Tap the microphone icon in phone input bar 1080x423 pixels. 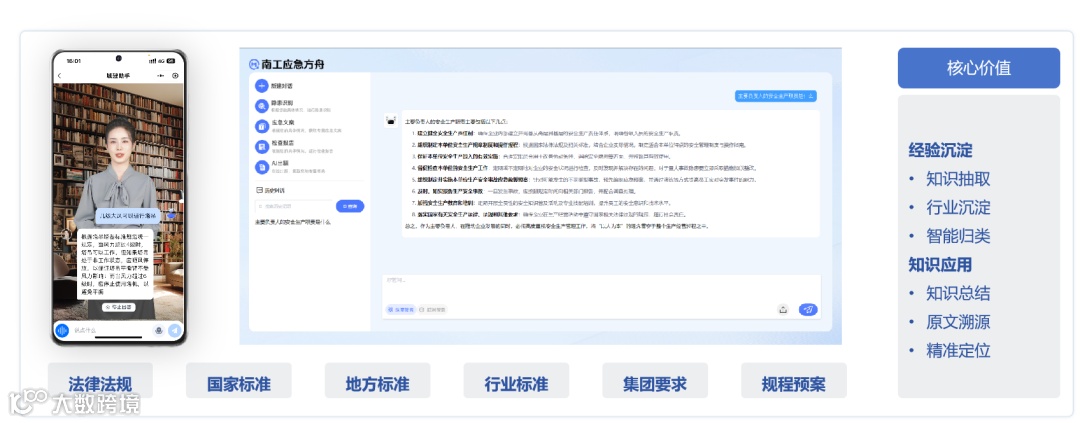(159, 331)
